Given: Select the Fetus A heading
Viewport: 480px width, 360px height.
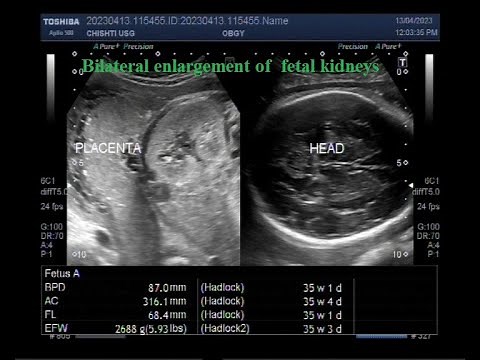Looking at the screenshot, I should [62, 274].
